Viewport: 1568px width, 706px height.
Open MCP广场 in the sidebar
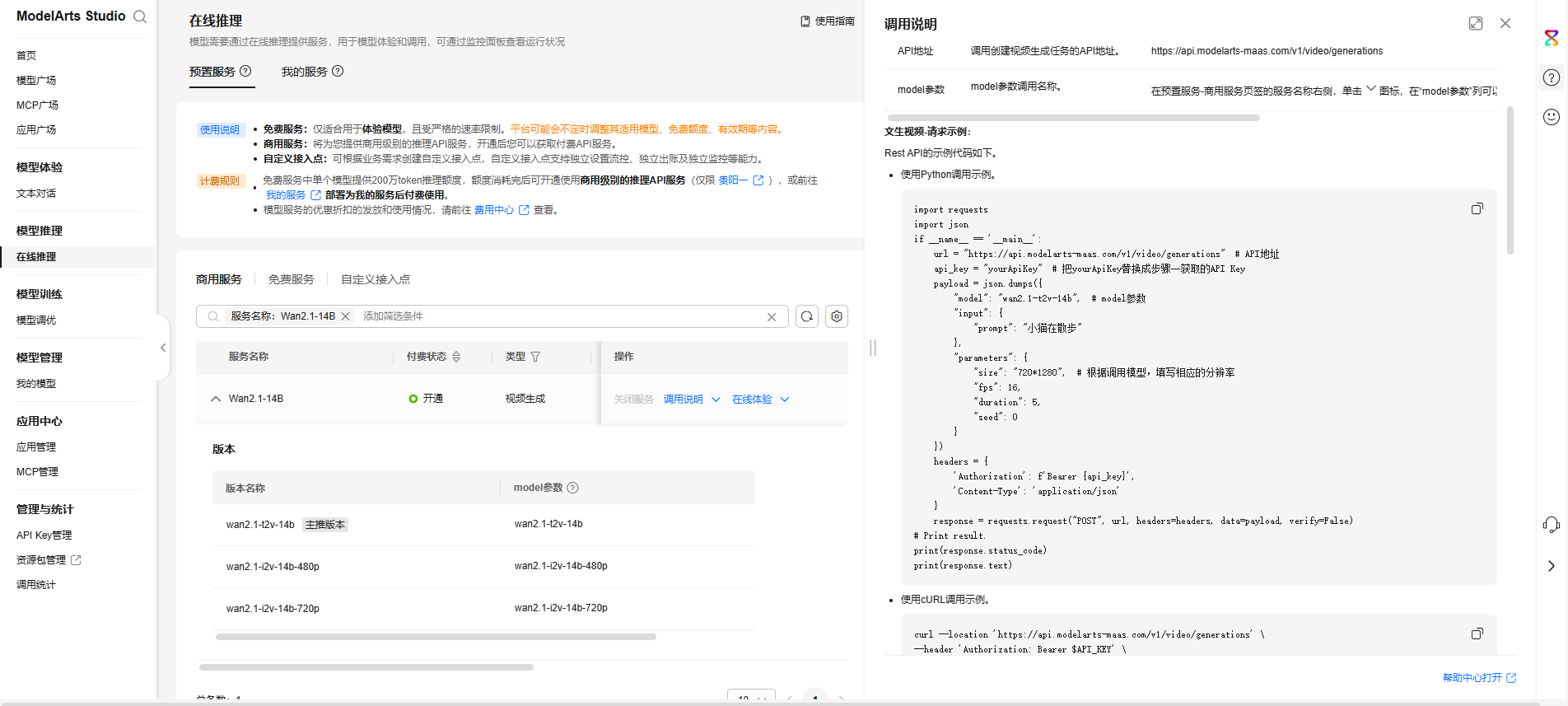coord(38,105)
